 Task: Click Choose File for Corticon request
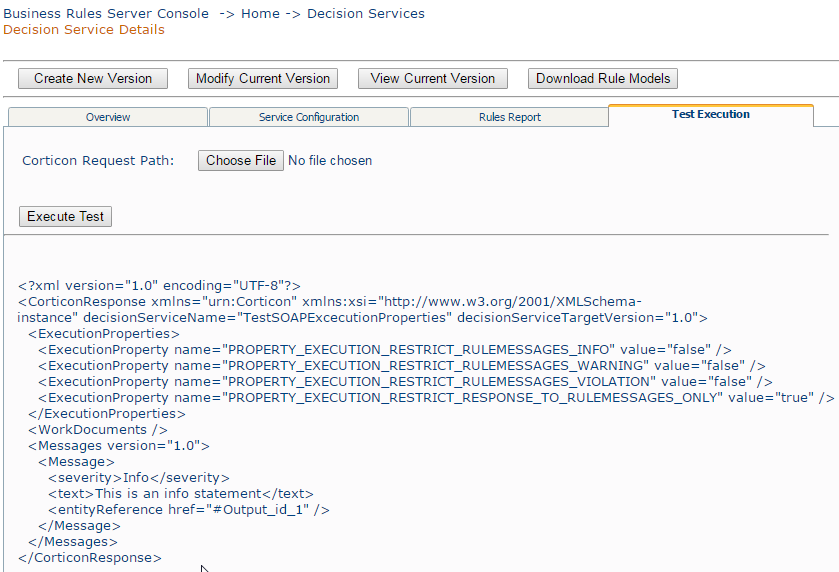tap(241, 161)
